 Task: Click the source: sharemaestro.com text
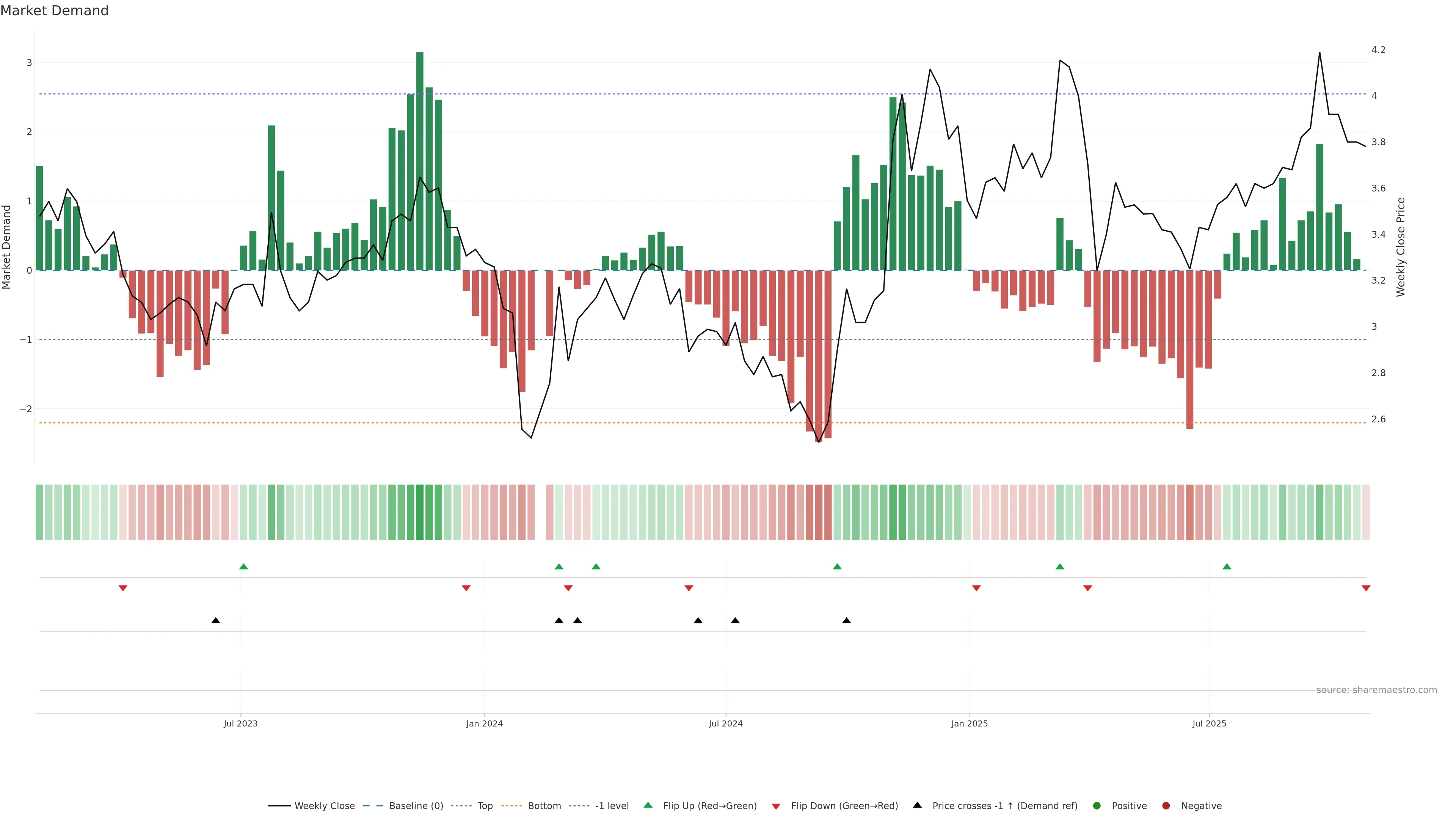pyautogui.click(x=1376, y=690)
